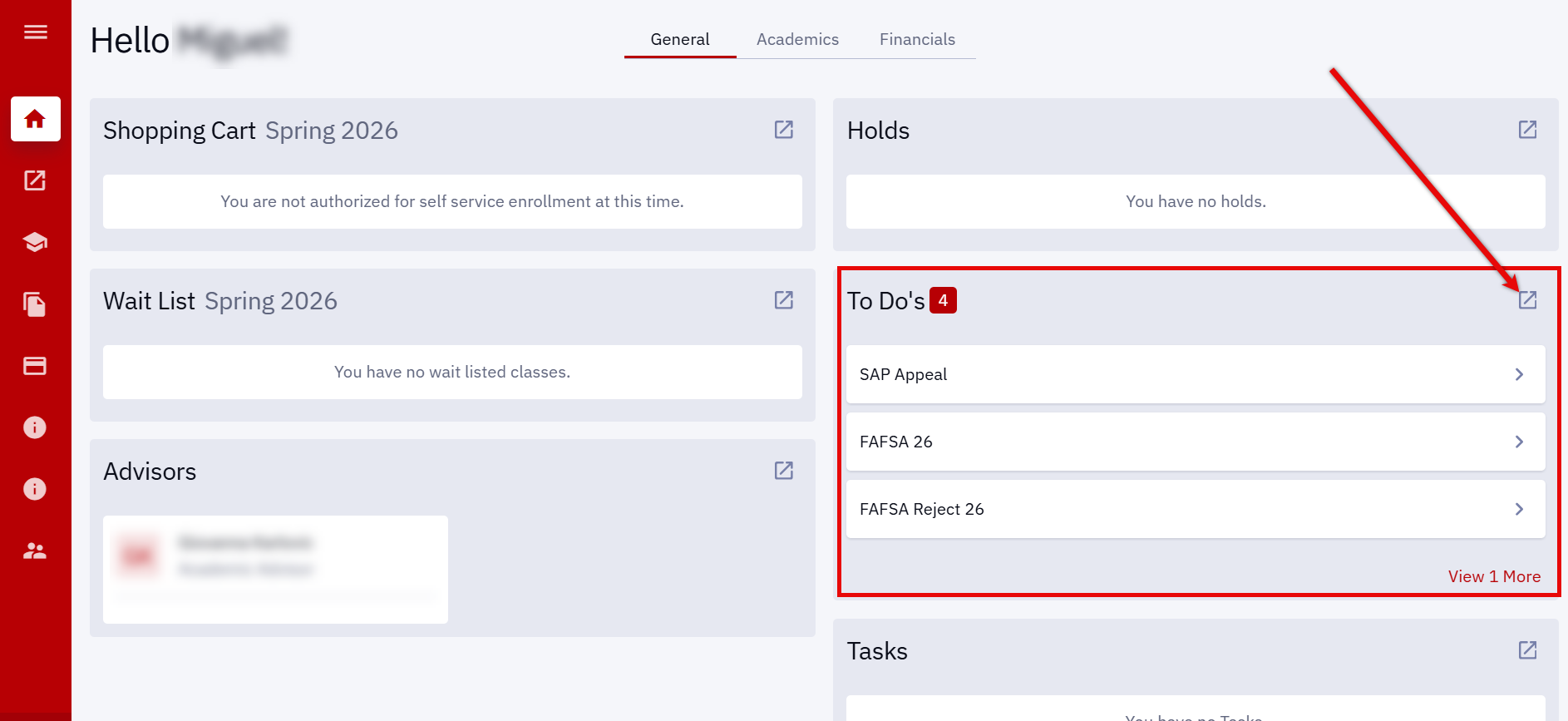Click the Home icon in the sidebar
1568x721 pixels.
pyautogui.click(x=35, y=119)
